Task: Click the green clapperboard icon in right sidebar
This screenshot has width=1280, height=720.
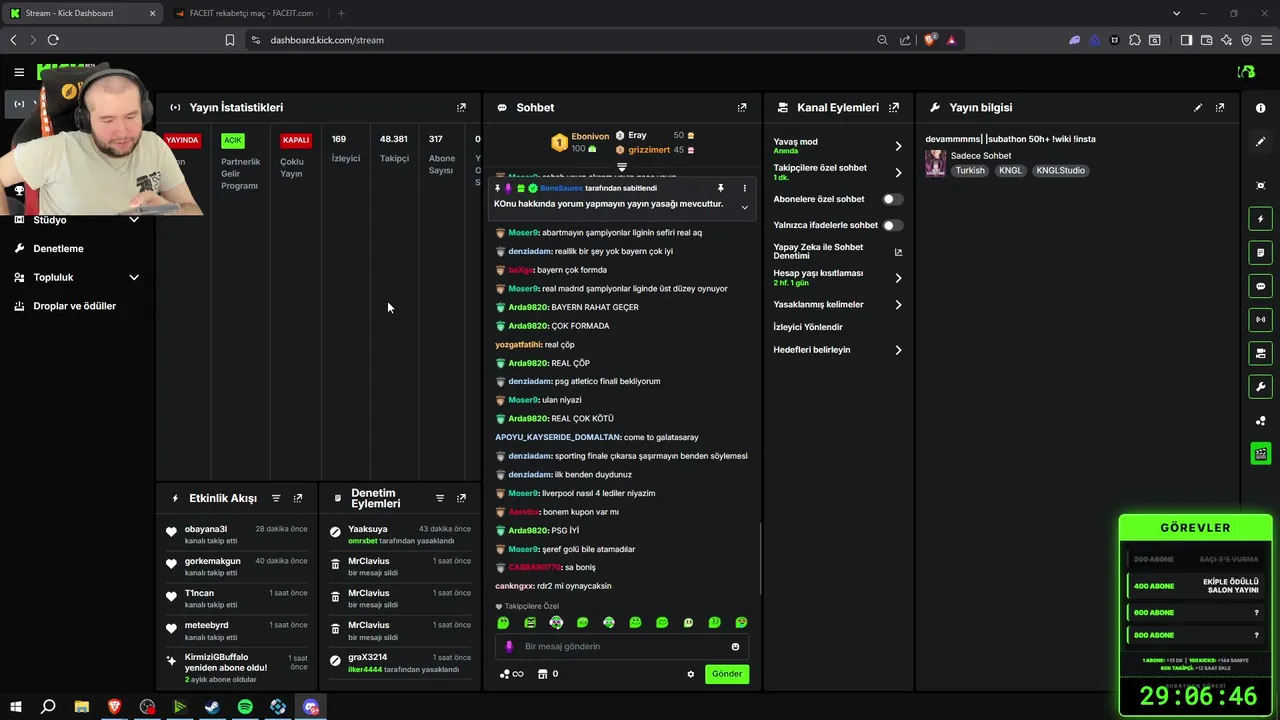Action: (x=1260, y=454)
